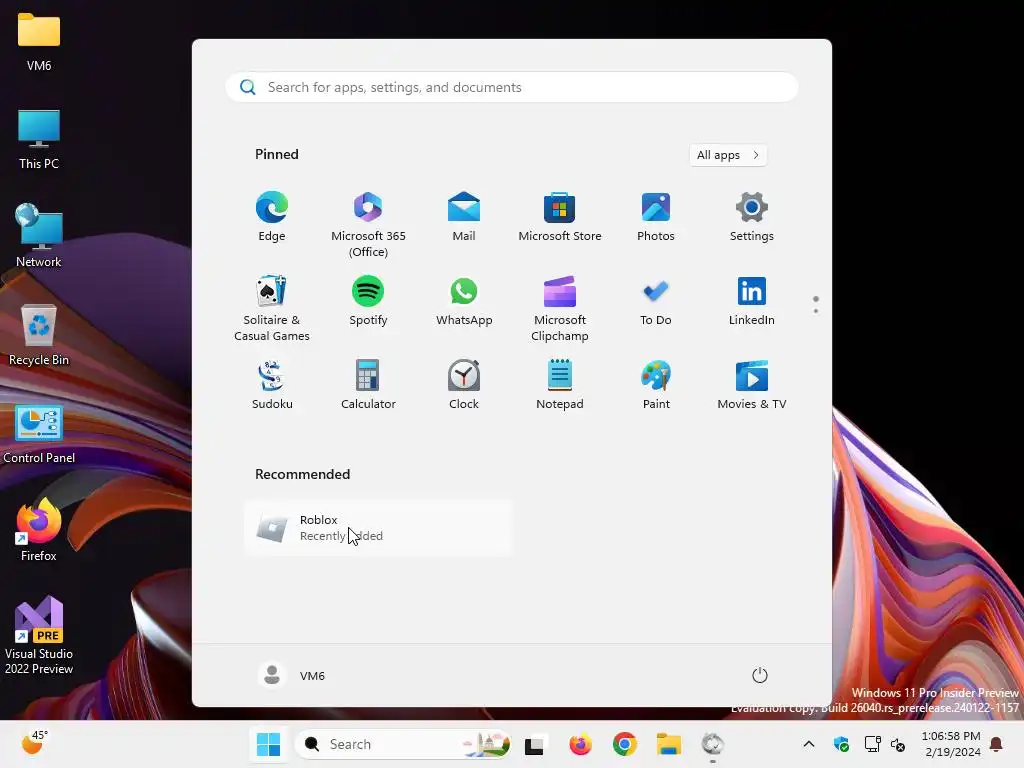Screen dimensions: 1024x768
Task: Open WhatsApp from pinned apps
Action: [464, 301]
